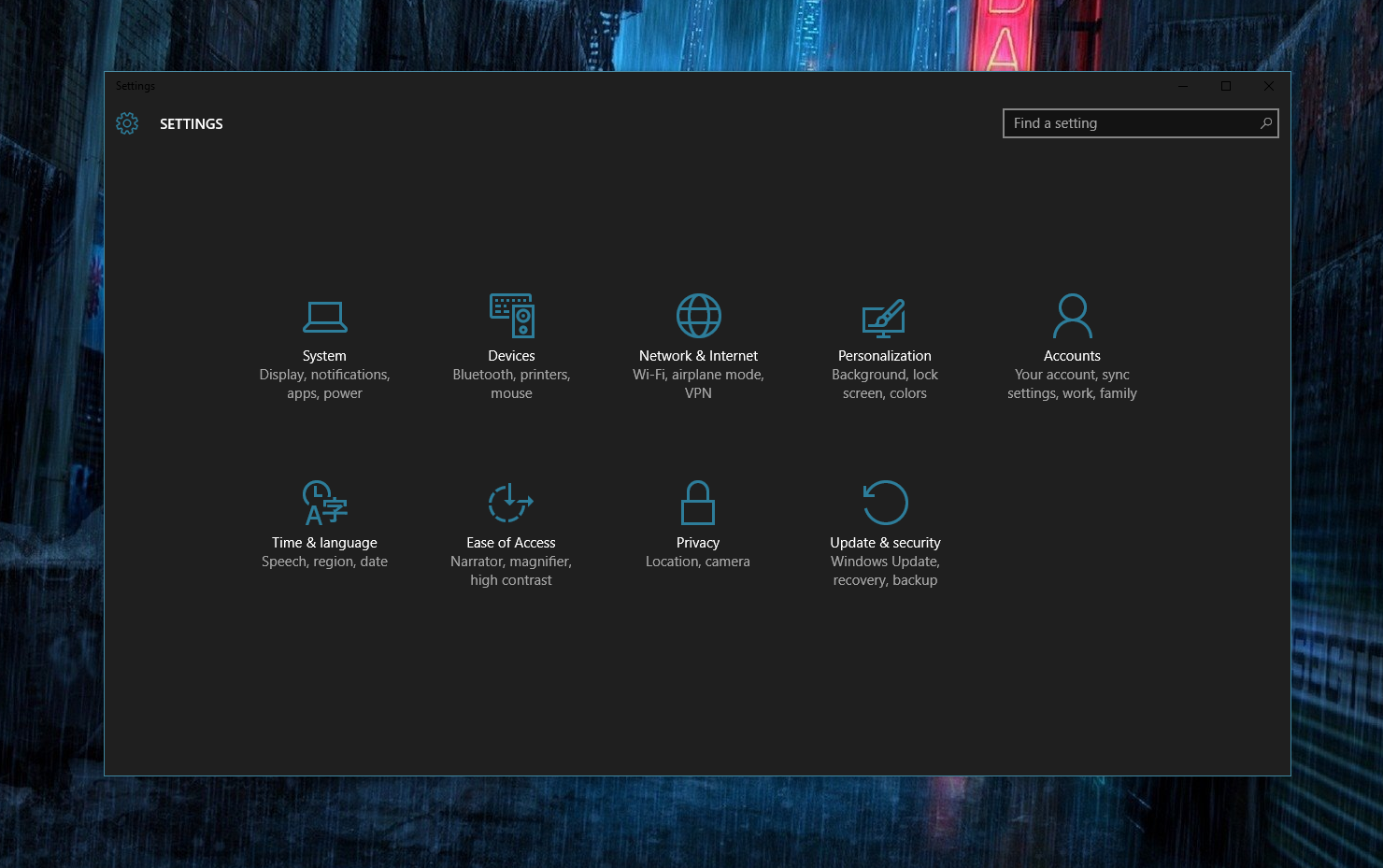This screenshot has width=1383, height=868.
Task: Click the SETTINGS header title
Action: pyautogui.click(x=191, y=124)
